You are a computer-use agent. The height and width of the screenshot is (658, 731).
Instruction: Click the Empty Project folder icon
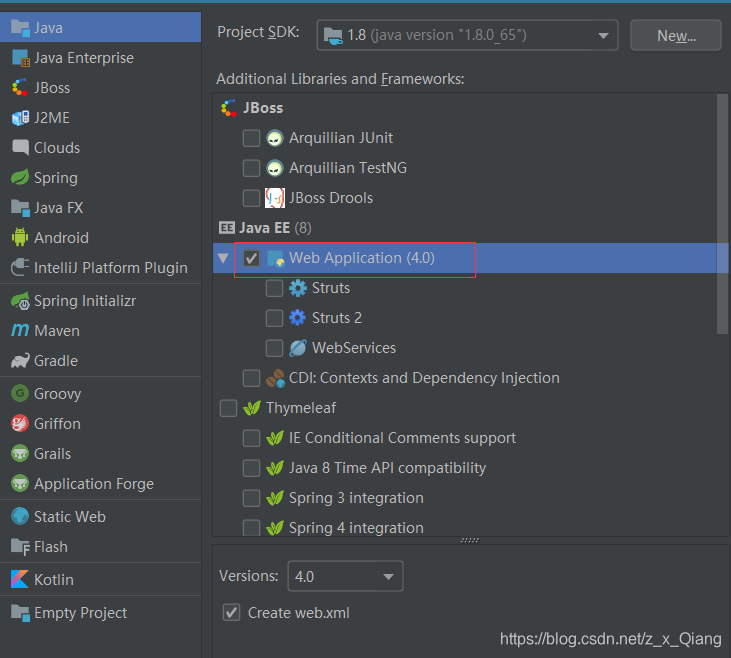coord(20,612)
